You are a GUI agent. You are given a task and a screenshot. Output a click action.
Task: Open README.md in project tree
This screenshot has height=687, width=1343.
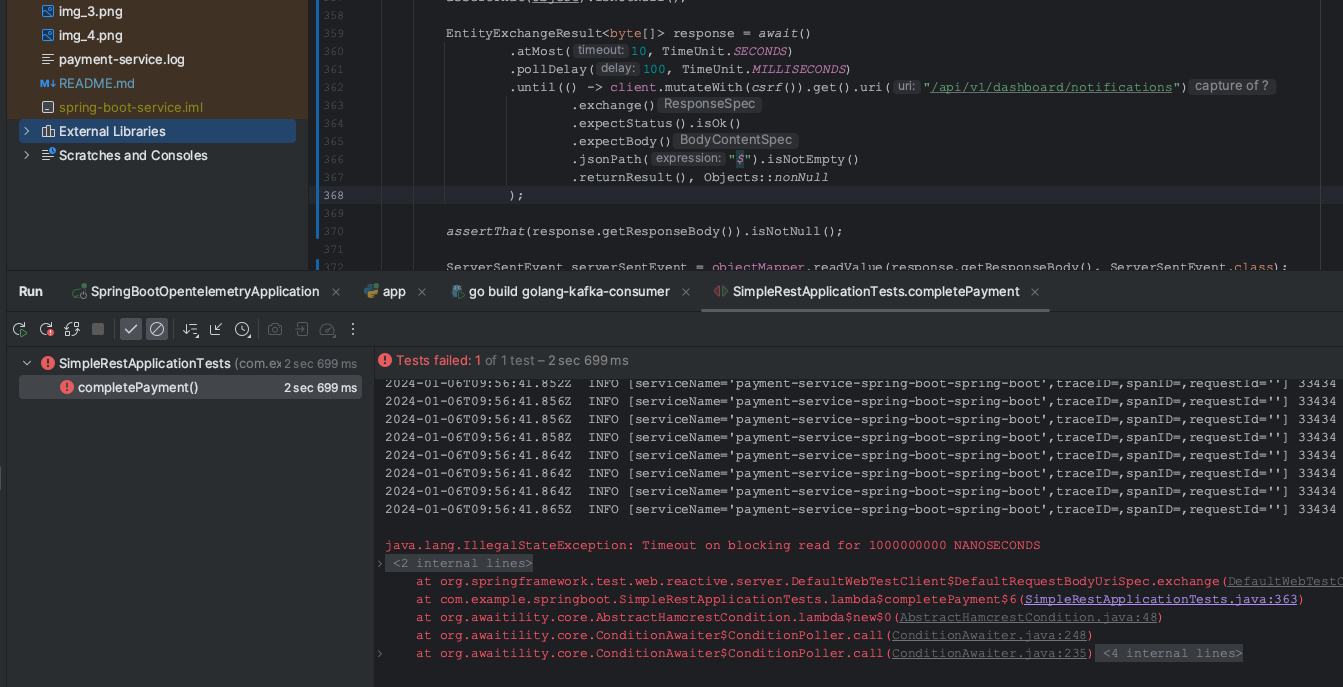[x=96, y=83]
